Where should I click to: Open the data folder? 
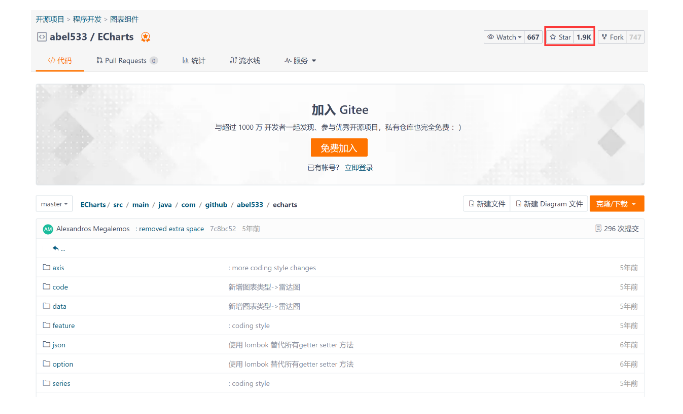(x=59, y=306)
